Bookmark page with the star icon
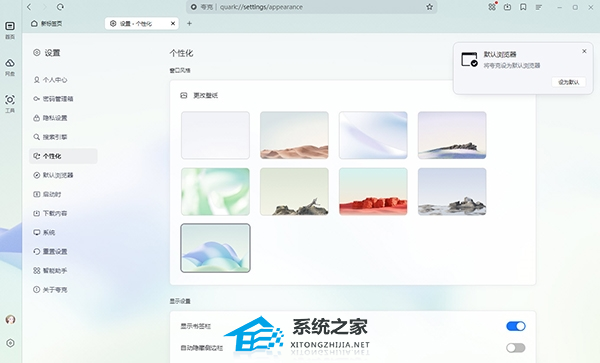The width and height of the screenshot is (600, 363). point(429,7)
